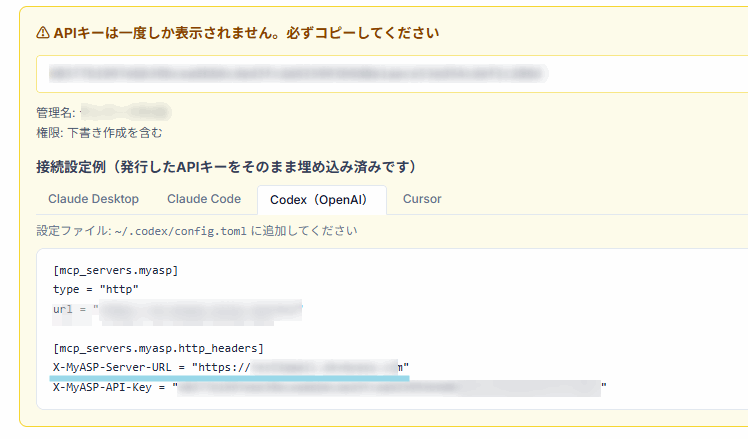Click the X-MyASP-API-Key line
The height and width of the screenshot is (439, 748).
329,387
